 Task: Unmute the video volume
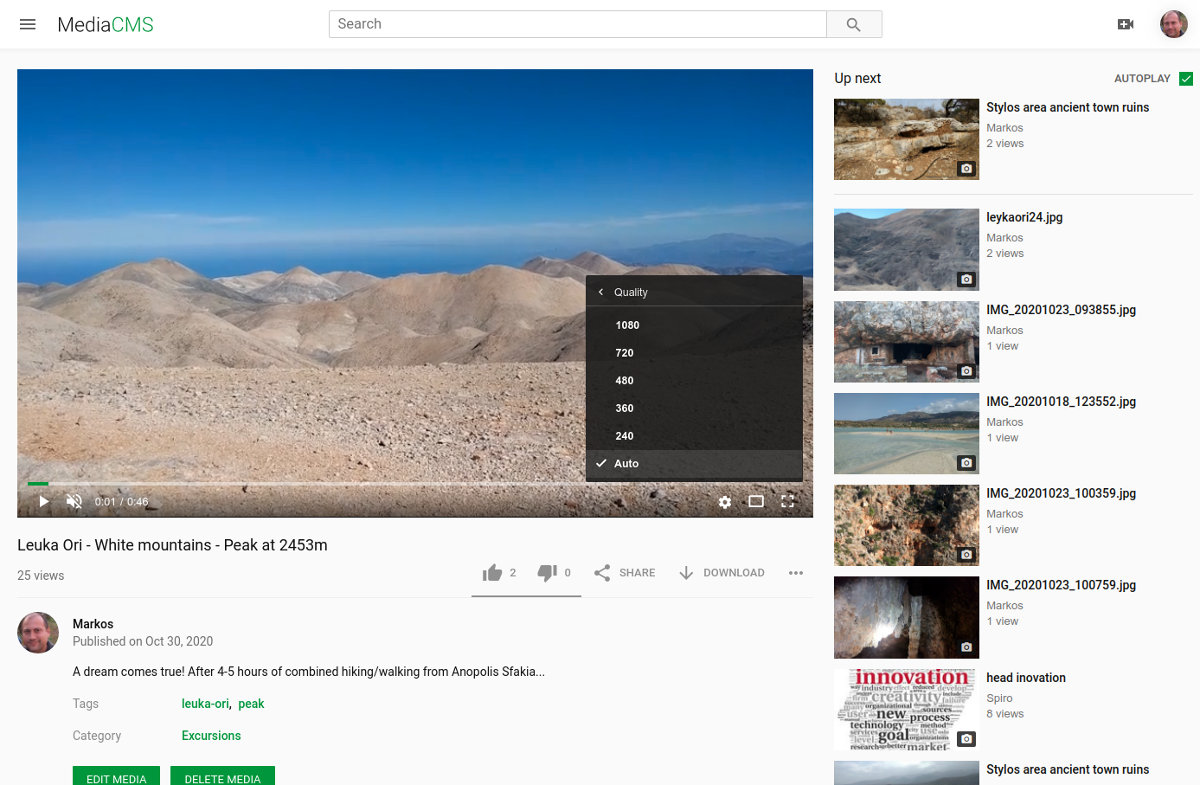(x=74, y=501)
